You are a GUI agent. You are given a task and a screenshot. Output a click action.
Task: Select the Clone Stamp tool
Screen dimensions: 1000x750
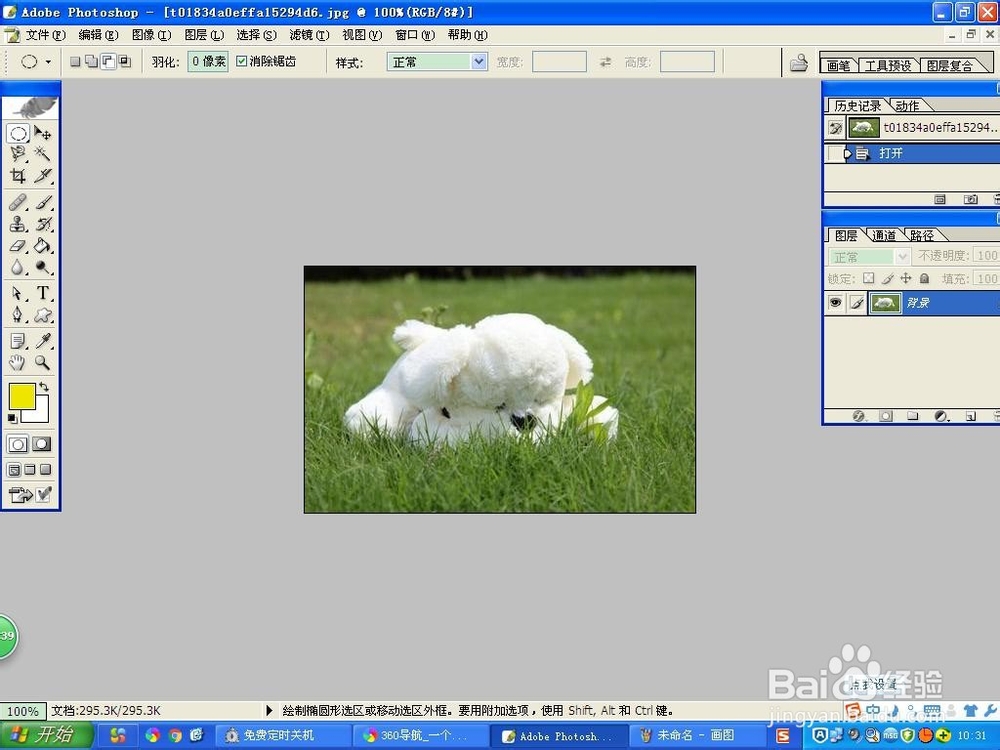(18, 224)
